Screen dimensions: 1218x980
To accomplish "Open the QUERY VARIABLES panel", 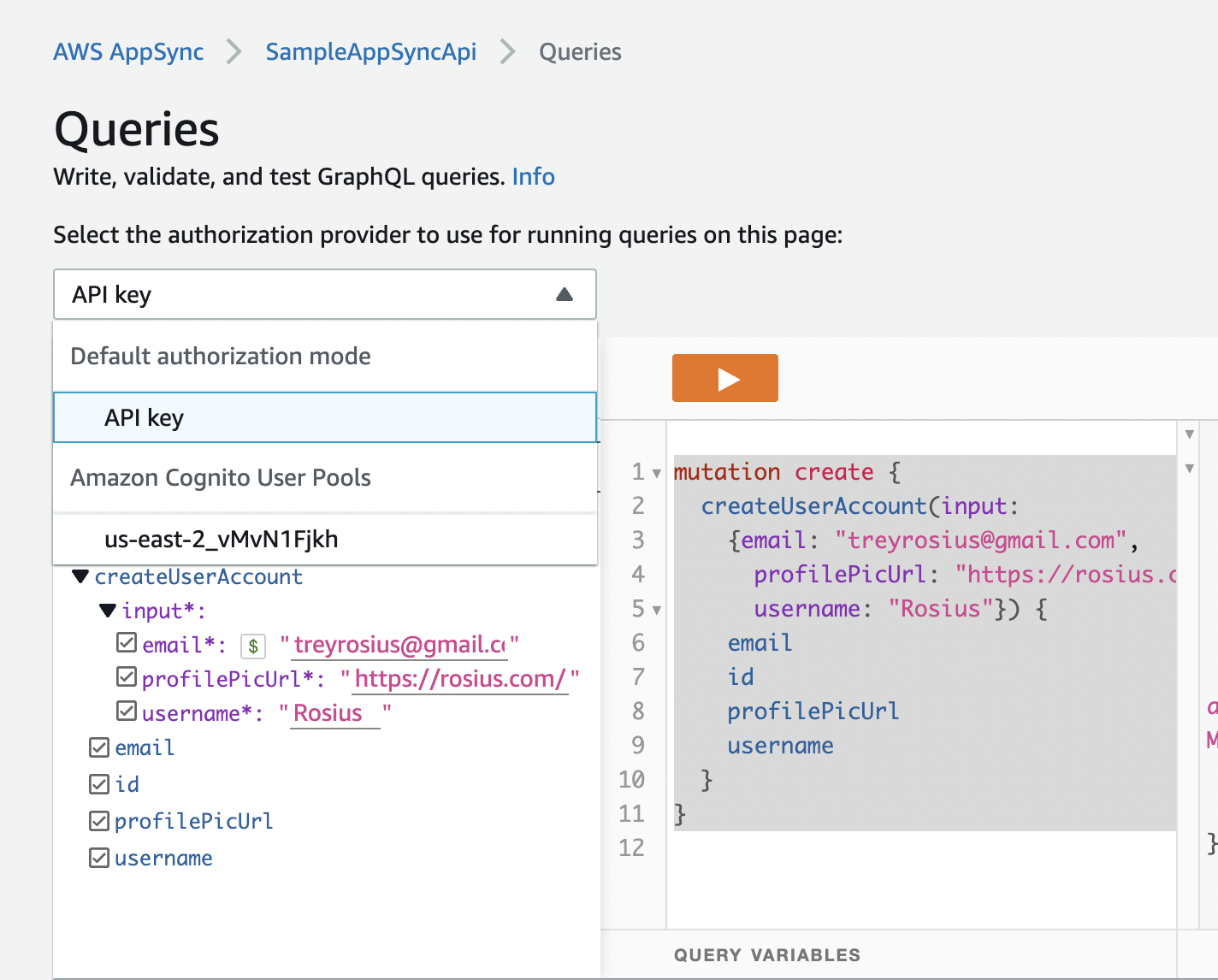I will pyautogui.click(x=767, y=955).
